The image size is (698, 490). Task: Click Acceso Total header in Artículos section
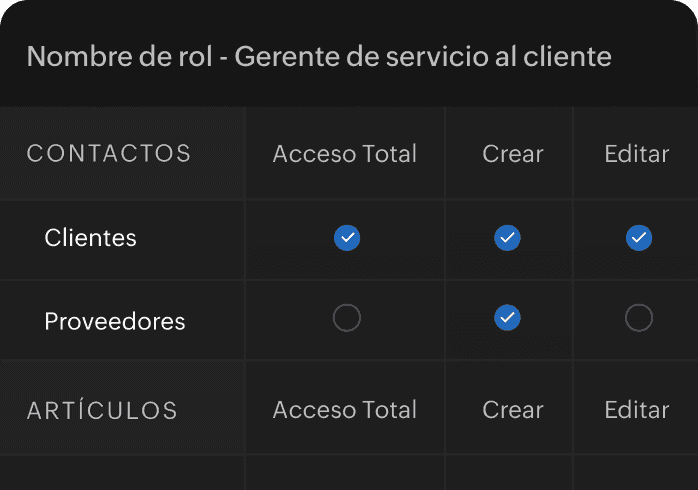click(x=345, y=409)
